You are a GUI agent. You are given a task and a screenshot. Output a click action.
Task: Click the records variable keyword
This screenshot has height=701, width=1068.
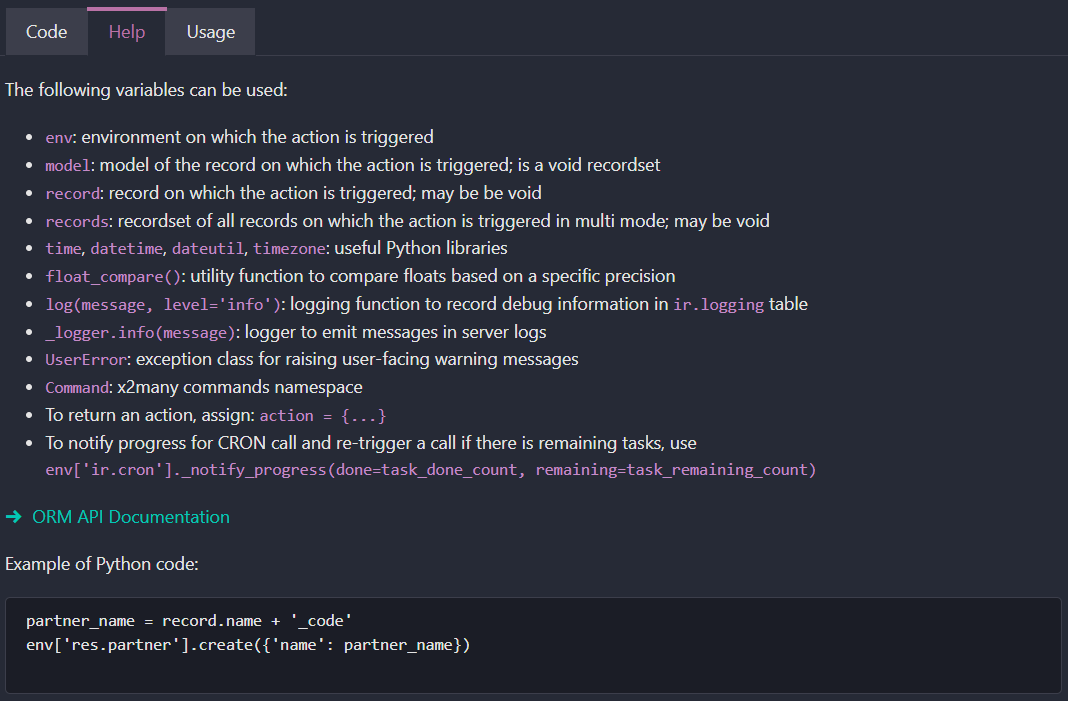76,221
